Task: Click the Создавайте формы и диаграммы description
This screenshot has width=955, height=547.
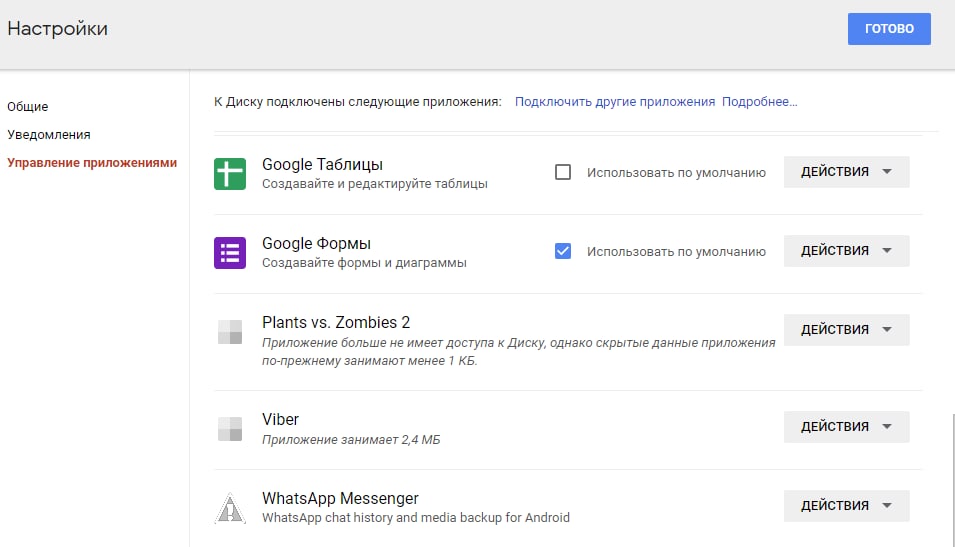Action: point(364,263)
